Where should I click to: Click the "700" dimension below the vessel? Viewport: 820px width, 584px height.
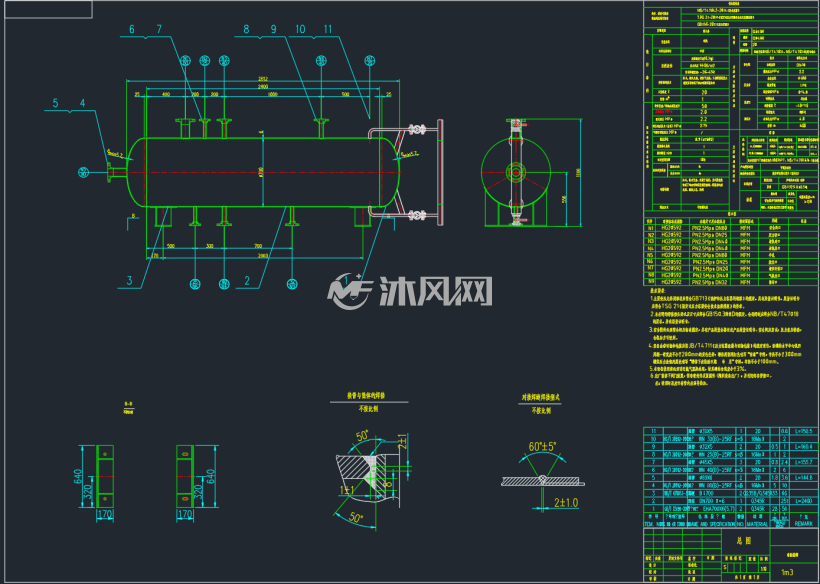click(257, 246)
